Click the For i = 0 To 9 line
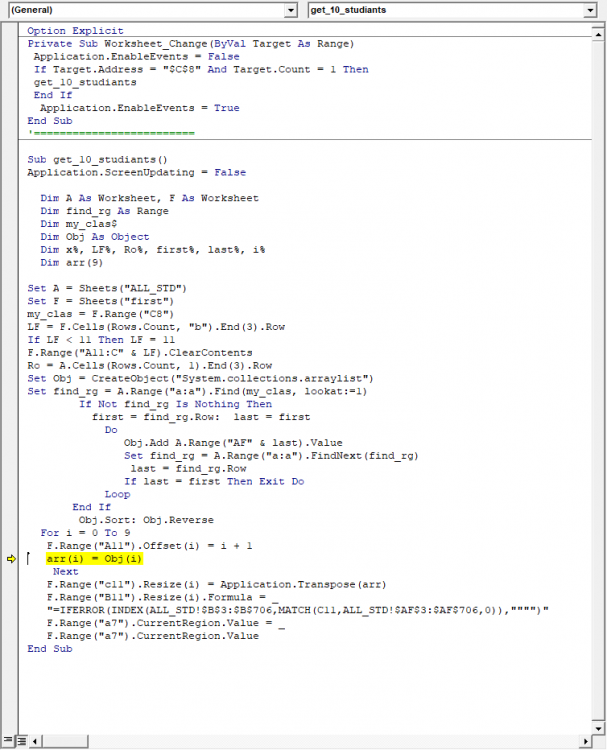Viewport: 607px width, 750px height. pos(86,533)
